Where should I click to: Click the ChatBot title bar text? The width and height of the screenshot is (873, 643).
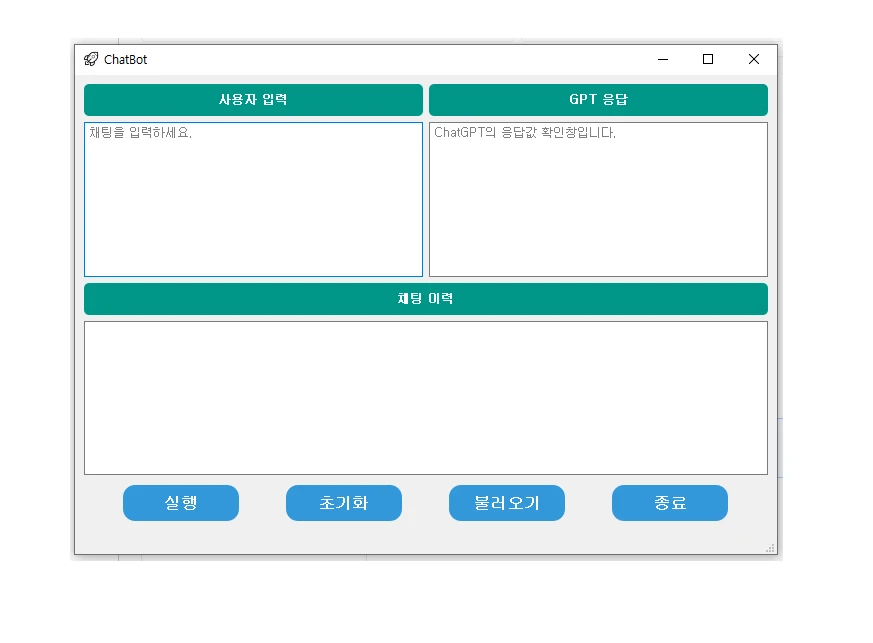pyautogui.click(x=124, y=60)
